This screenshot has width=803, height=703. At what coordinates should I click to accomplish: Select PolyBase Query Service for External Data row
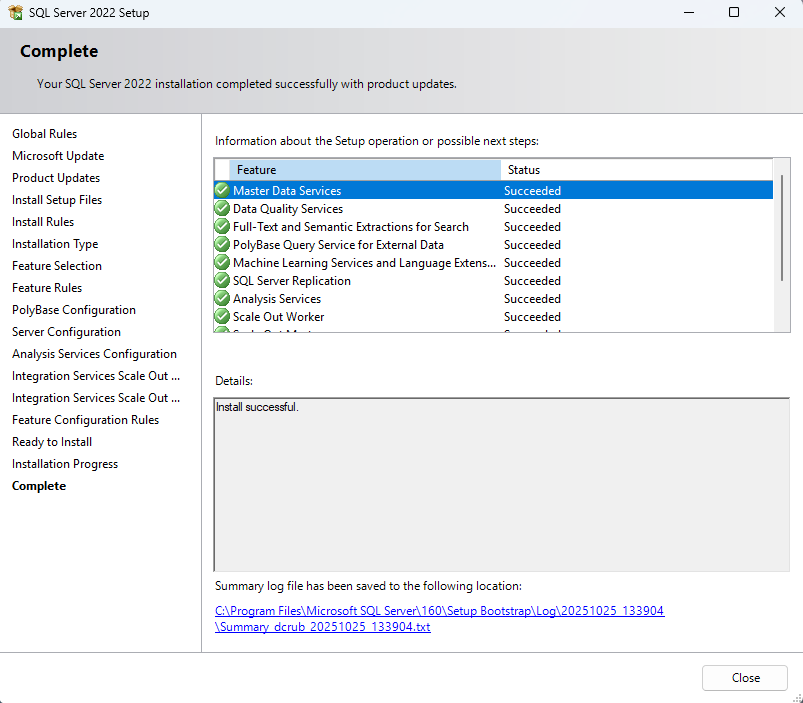point(493,244)
